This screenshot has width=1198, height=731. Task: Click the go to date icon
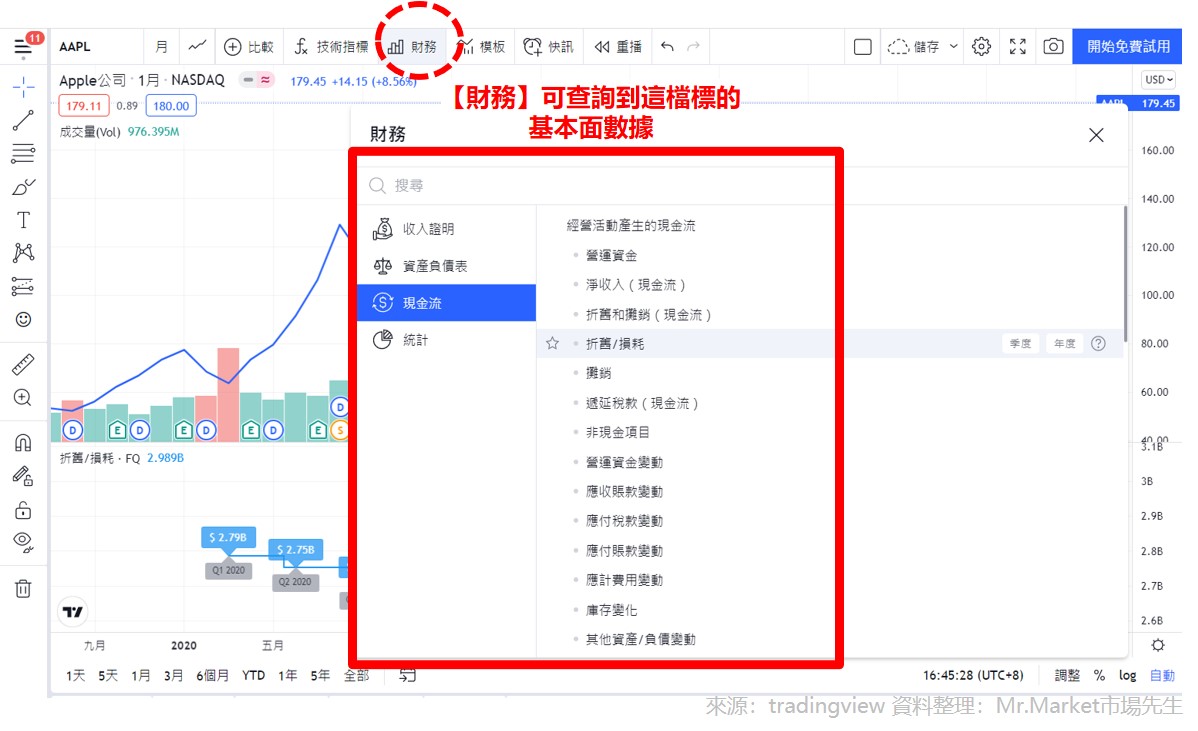pyautogui.click(x=407, y=675)
